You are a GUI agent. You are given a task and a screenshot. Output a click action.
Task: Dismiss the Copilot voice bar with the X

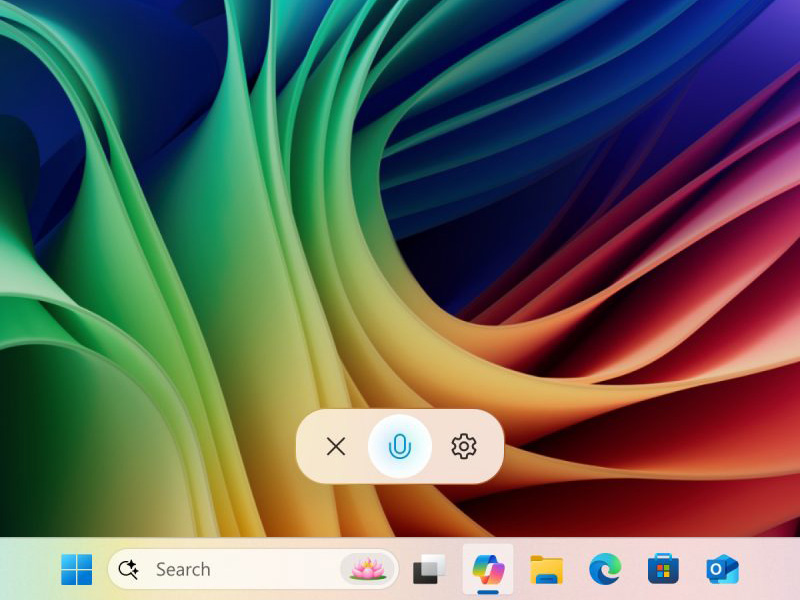[x=336, y=447]
